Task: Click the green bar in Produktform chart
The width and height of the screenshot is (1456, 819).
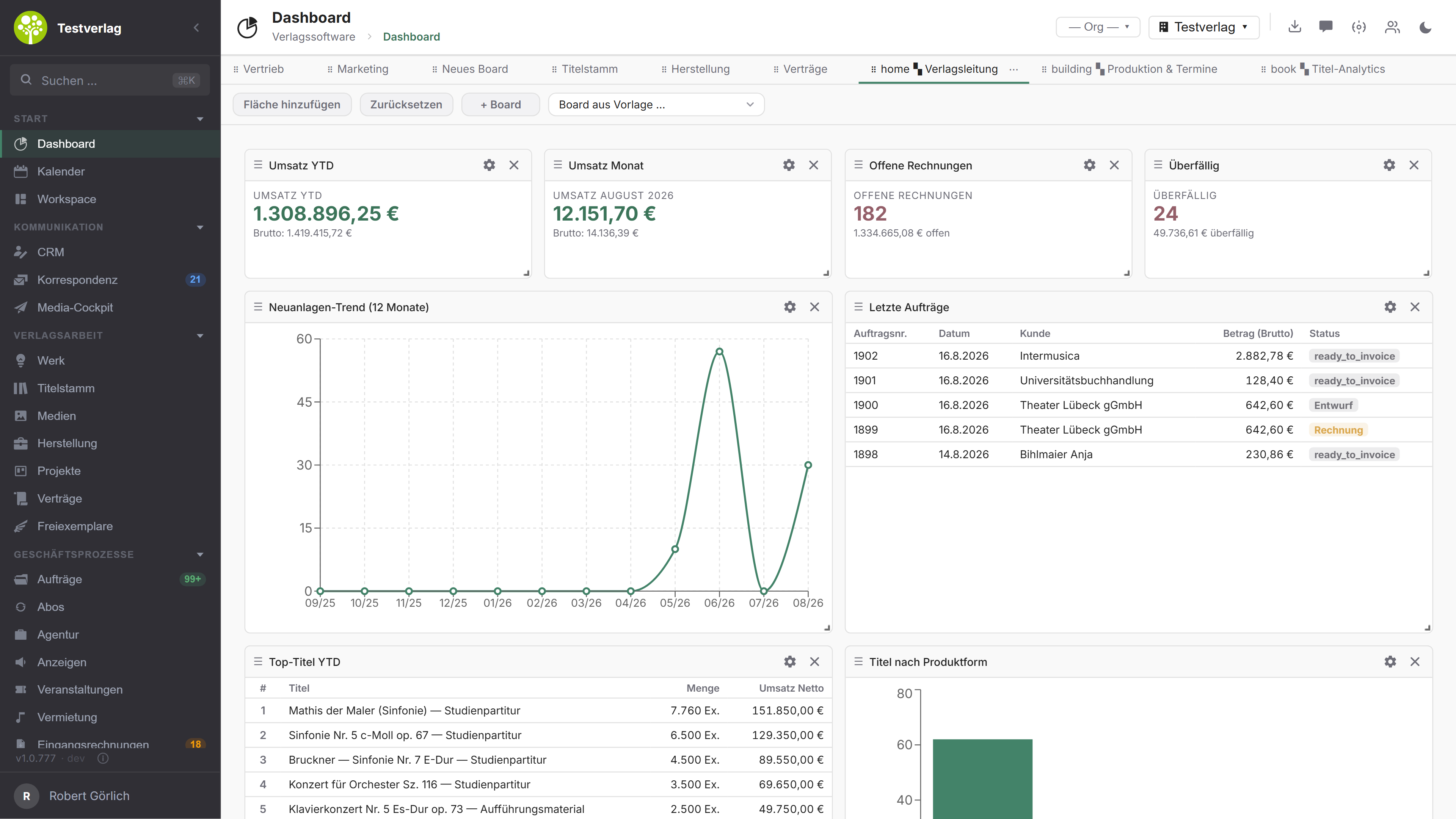Action: 982,778
